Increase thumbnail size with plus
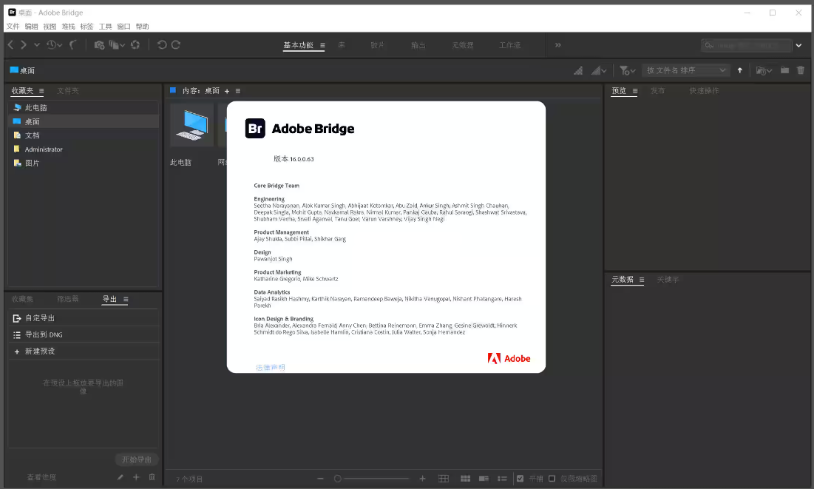 tap(423, 479)
